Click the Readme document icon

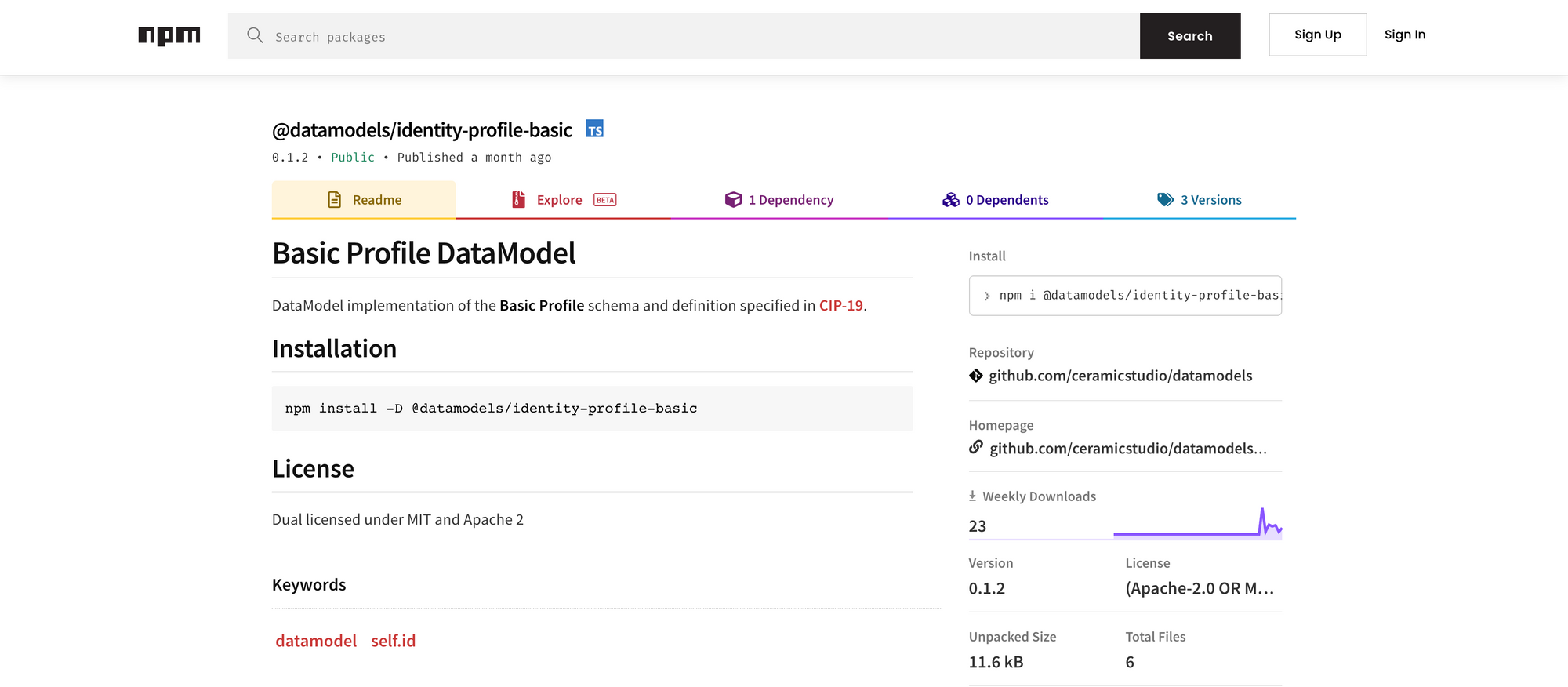tap(335, 200)
